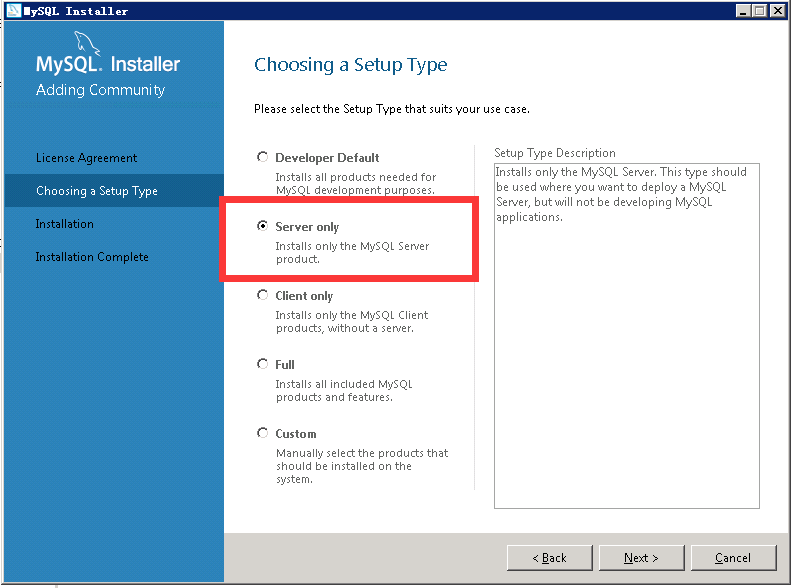Click 'Please select the Setup Type' instruction text
The height and width of the screenshot is (588, 794).
point(392,109)
